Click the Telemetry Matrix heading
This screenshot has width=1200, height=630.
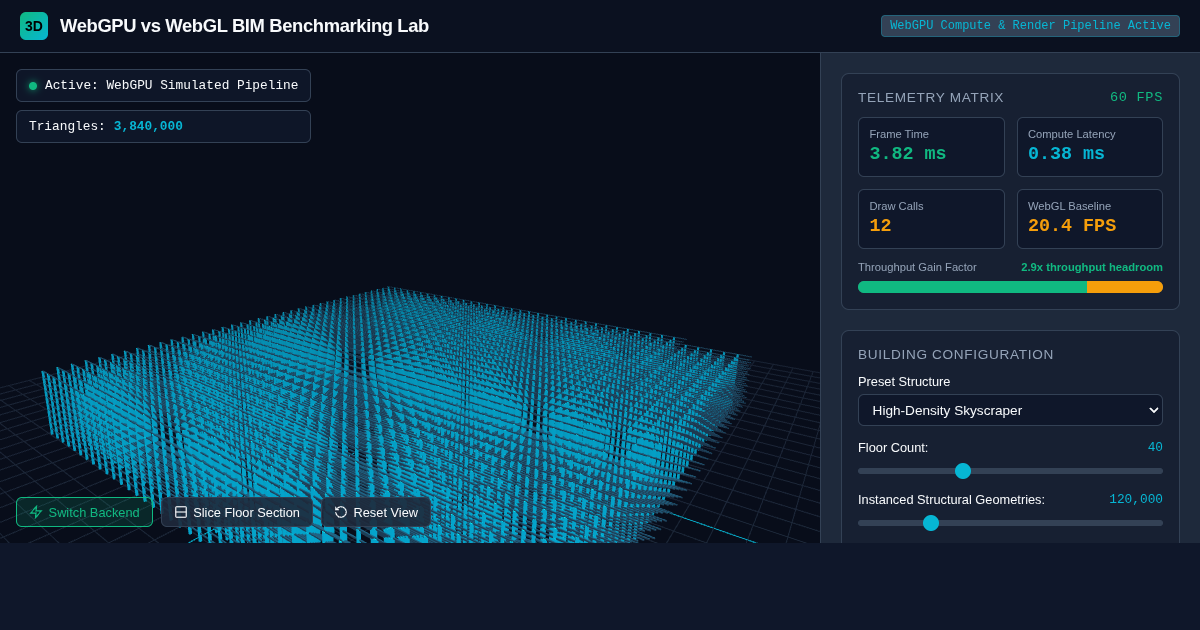[x=931, y=97]
